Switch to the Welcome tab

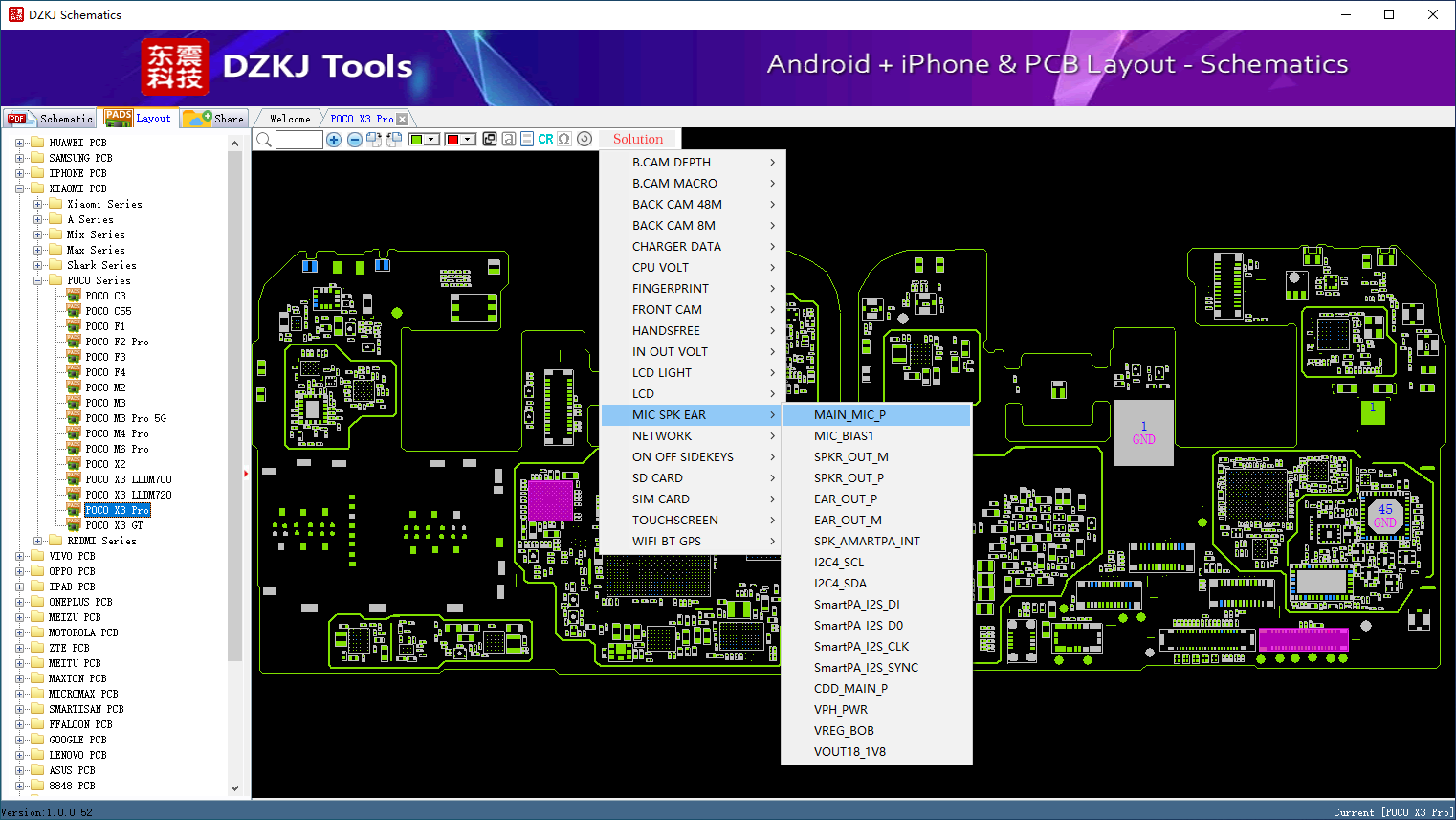pos(290,119)
